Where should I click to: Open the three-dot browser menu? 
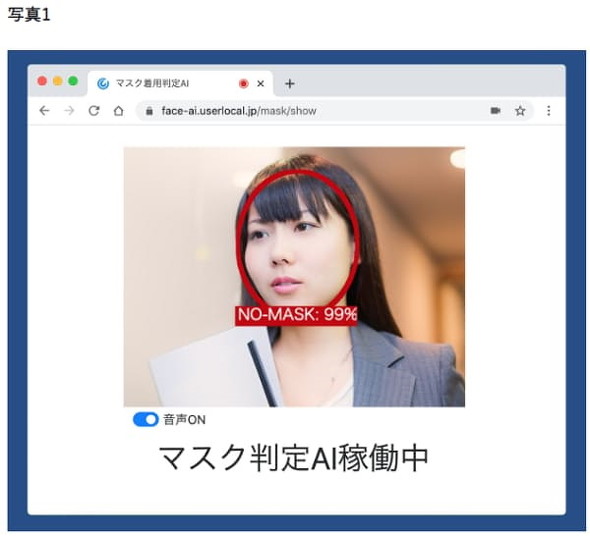(549, 111)
